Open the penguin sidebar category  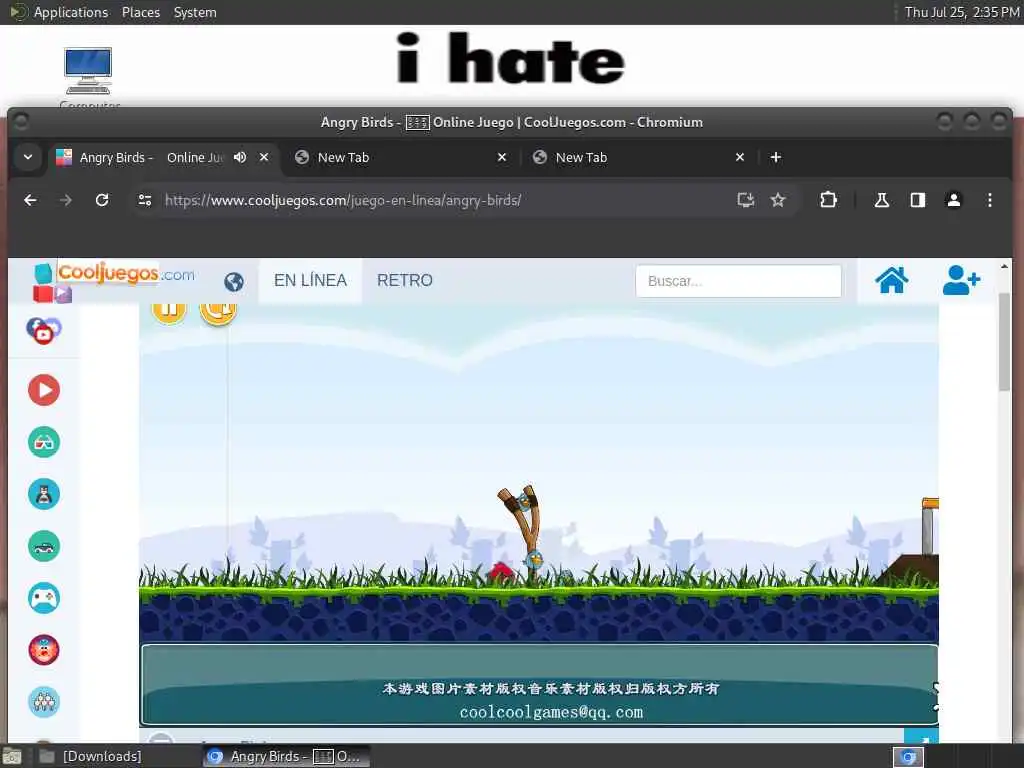tap(44, 494)
